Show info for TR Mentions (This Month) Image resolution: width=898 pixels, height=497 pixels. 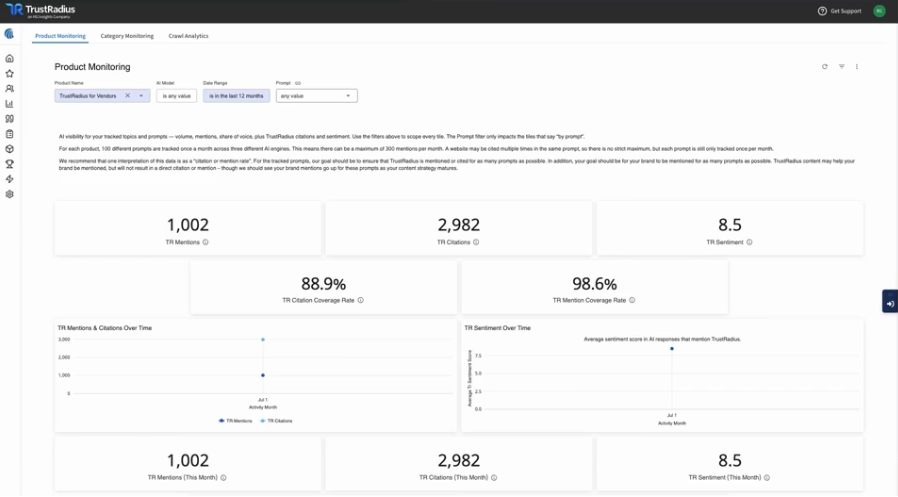click(x=223, y=478)
